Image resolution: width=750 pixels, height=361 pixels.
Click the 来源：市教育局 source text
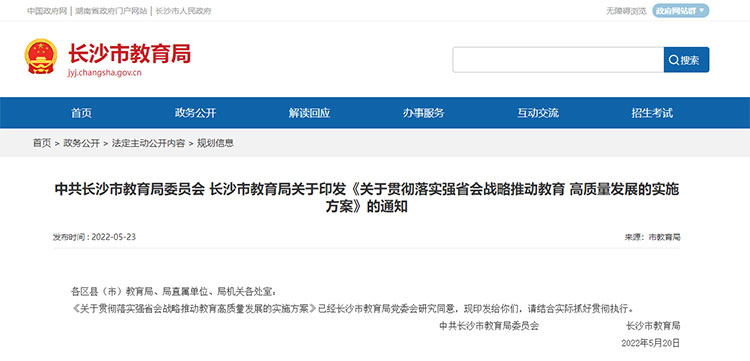click(x=652, y=237)
